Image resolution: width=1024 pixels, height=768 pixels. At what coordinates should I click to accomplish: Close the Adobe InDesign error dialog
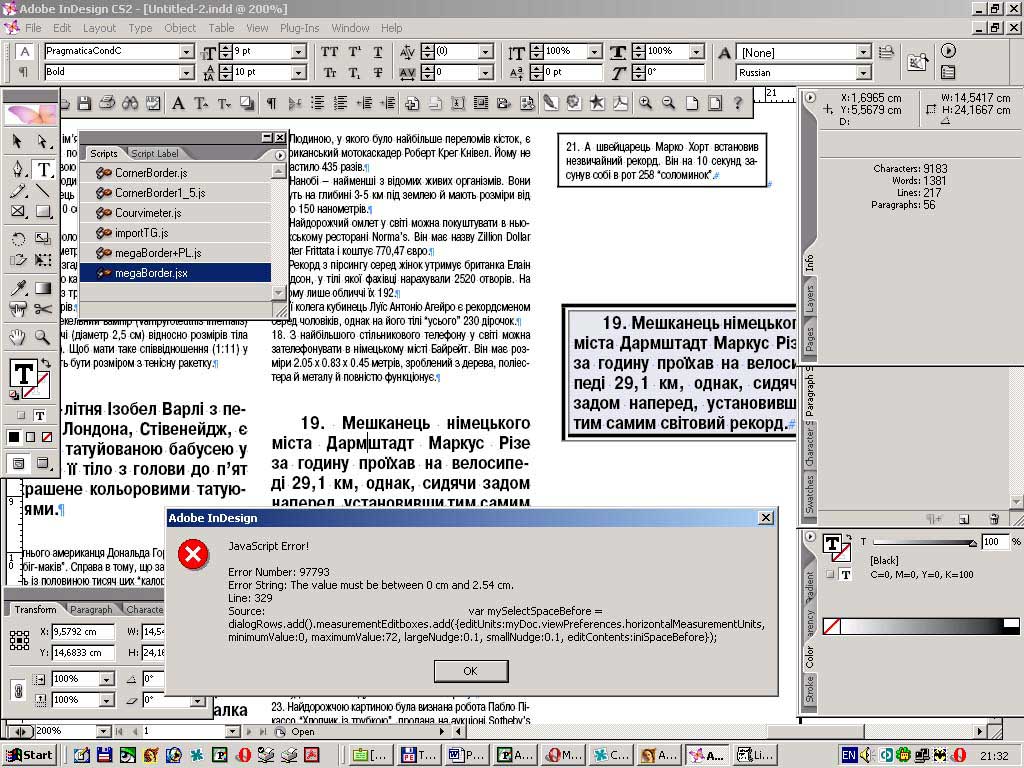(766, 518)
